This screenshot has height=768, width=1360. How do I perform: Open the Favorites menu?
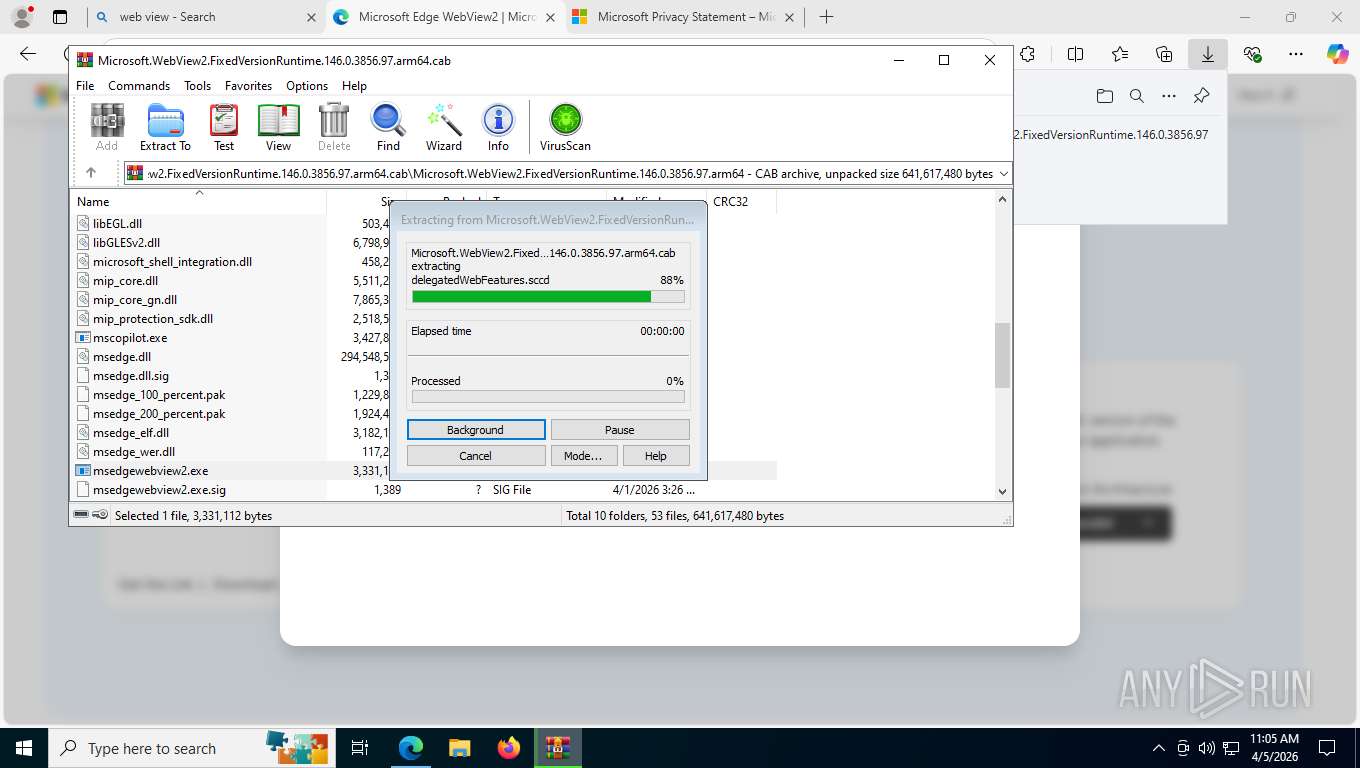pos(248,86)
